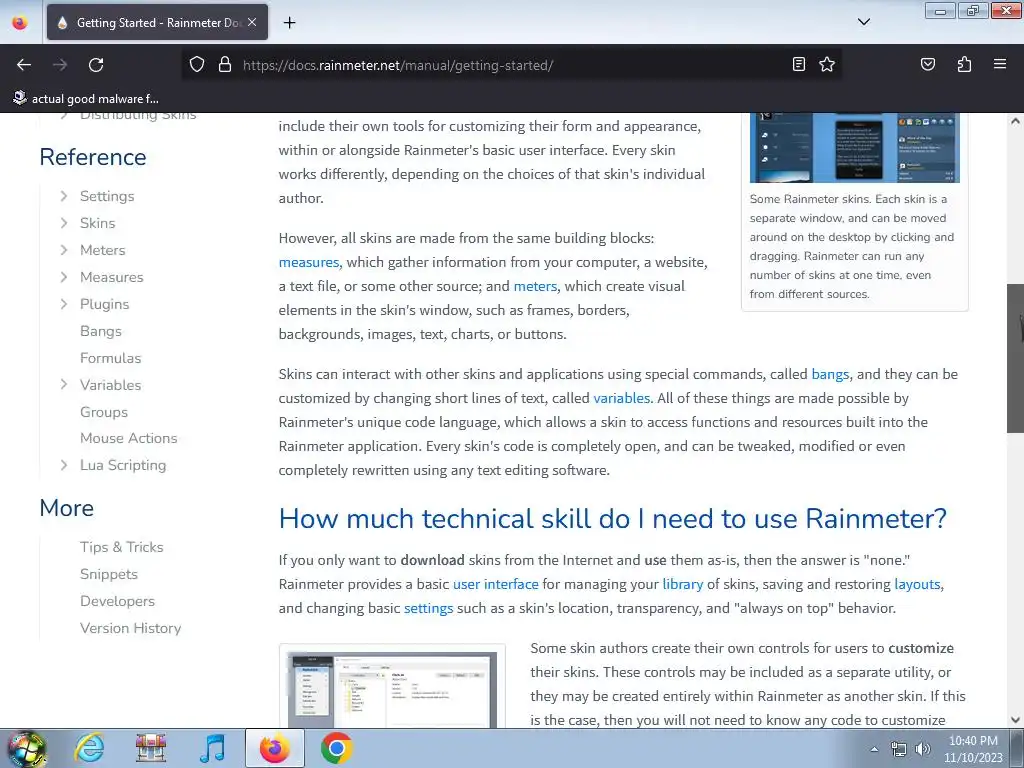Viewport: 1024px width, 768px height.
Task: Click the address bar URL
Action: (x=398, y=65)
